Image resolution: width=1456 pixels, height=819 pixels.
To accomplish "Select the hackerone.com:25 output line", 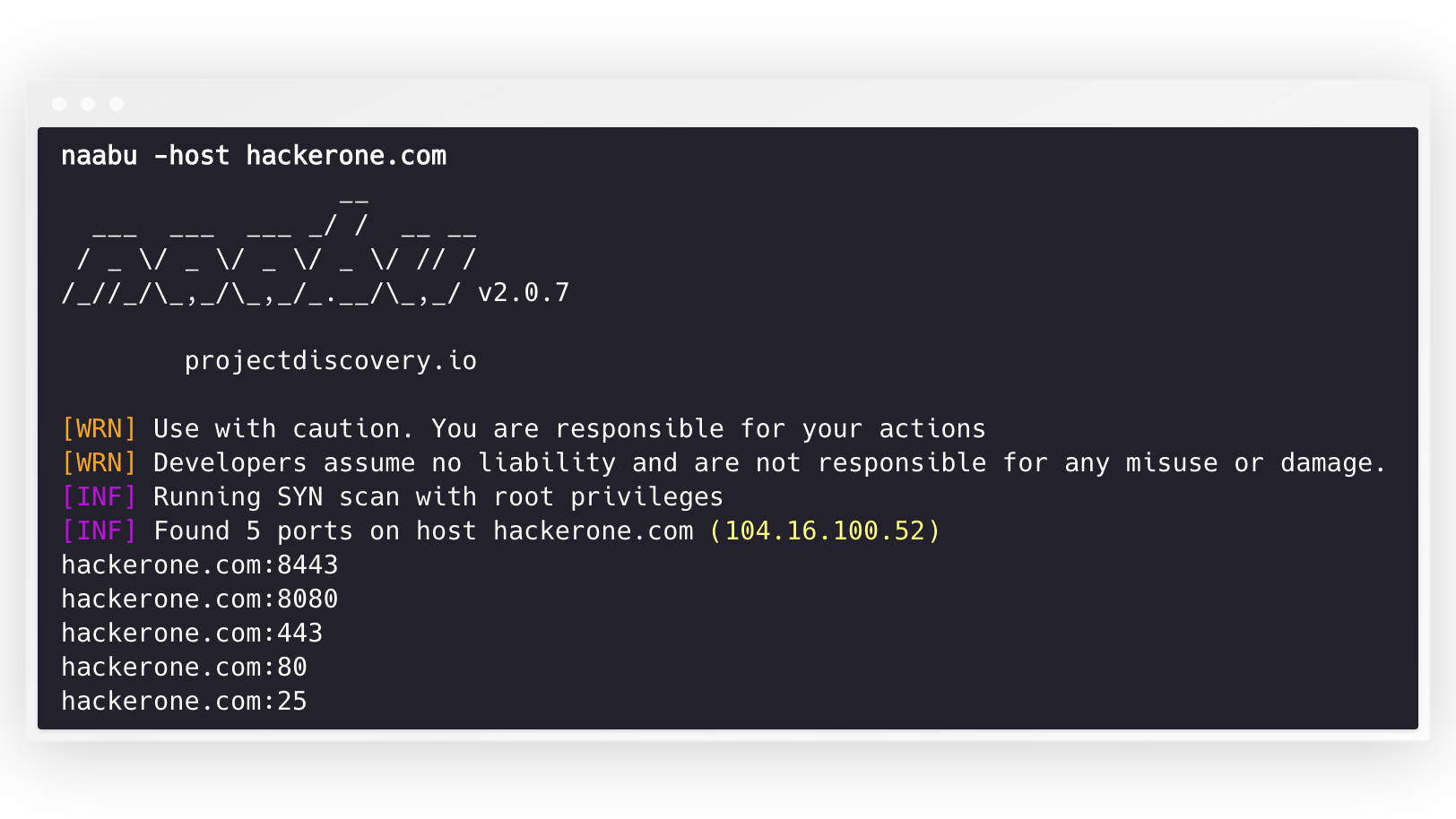I will click(184, 702).
